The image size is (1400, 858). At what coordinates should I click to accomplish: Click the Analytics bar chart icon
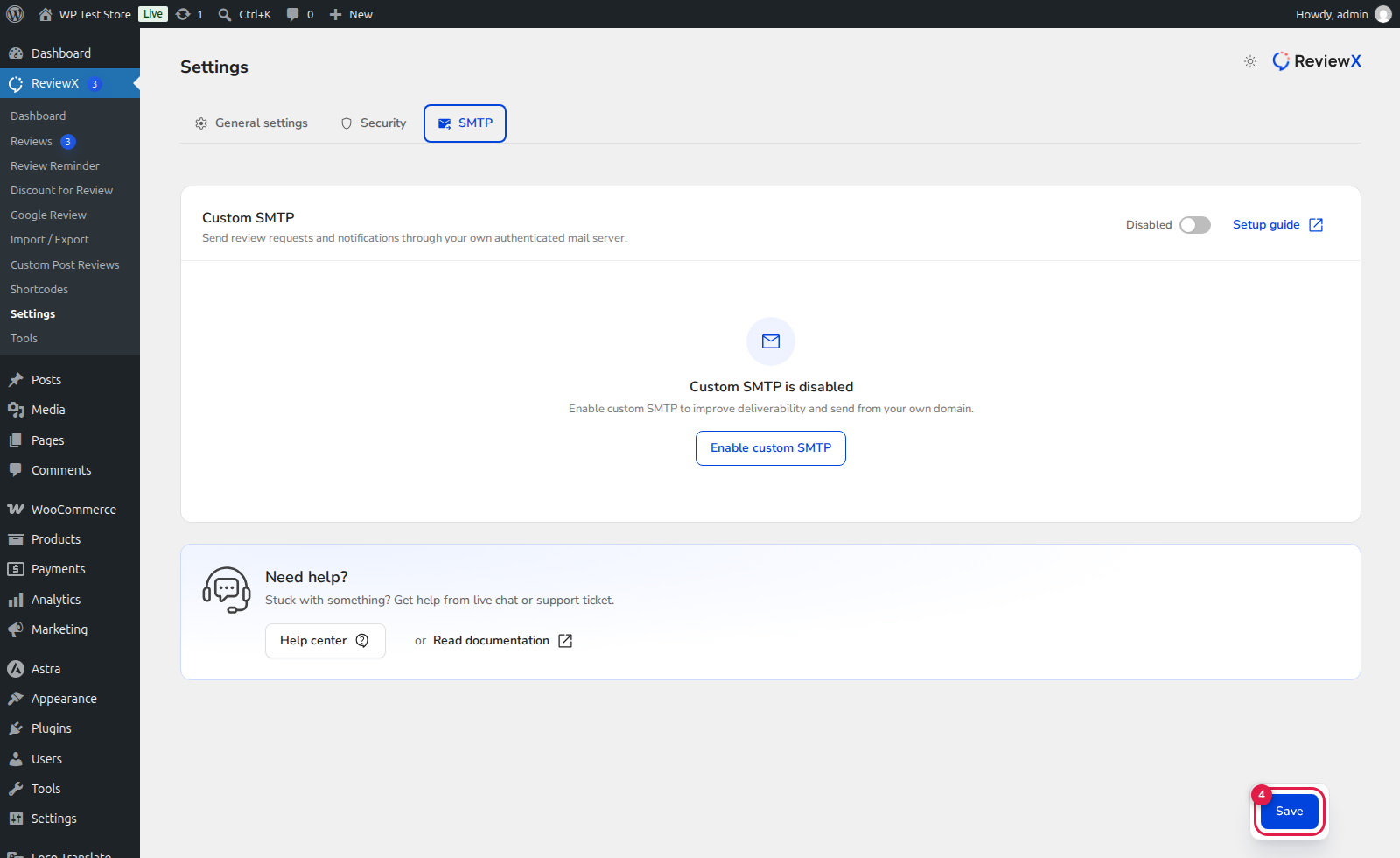coord(16,600)
